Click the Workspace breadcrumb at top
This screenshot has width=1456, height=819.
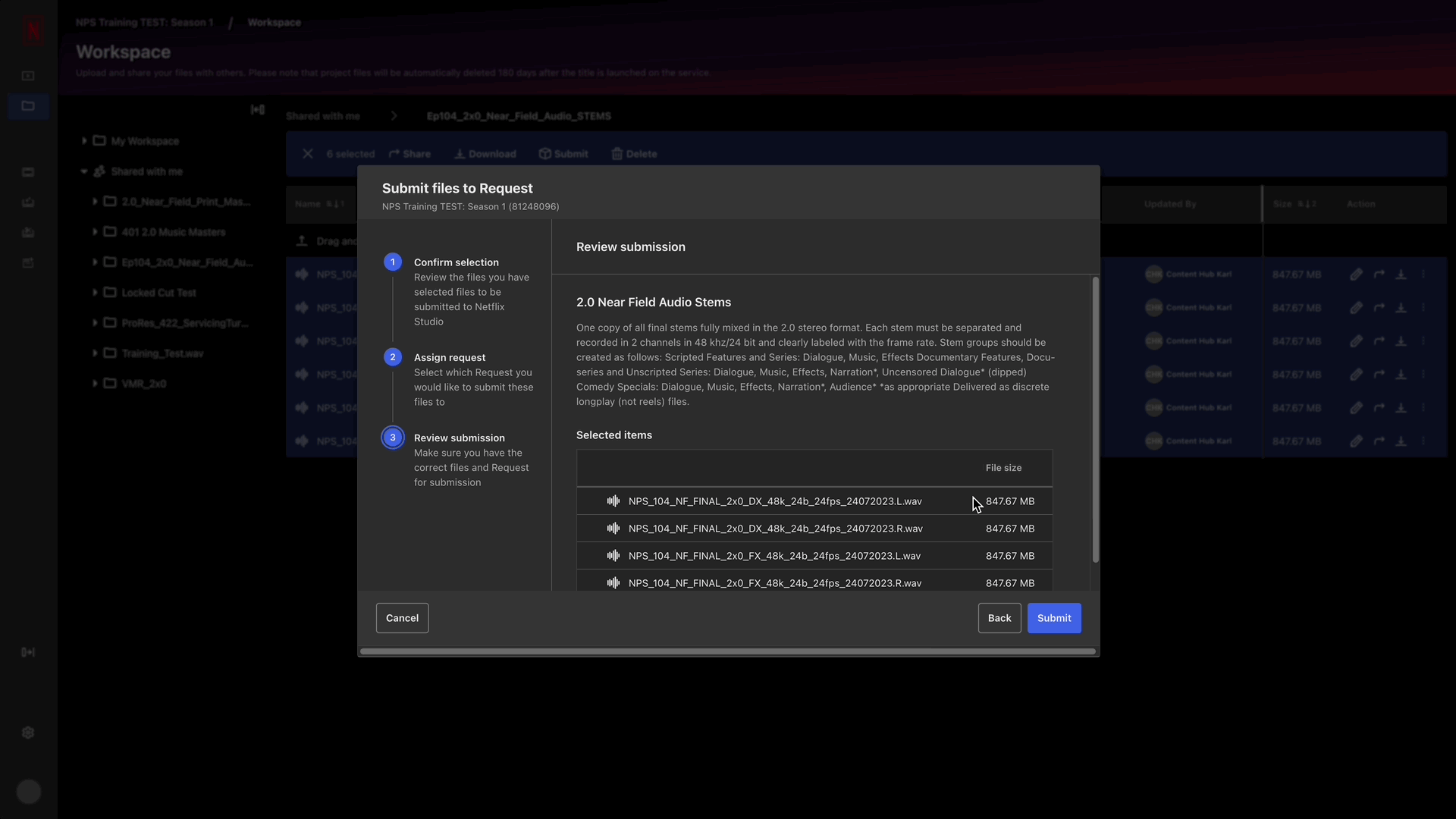coord(274,23)
